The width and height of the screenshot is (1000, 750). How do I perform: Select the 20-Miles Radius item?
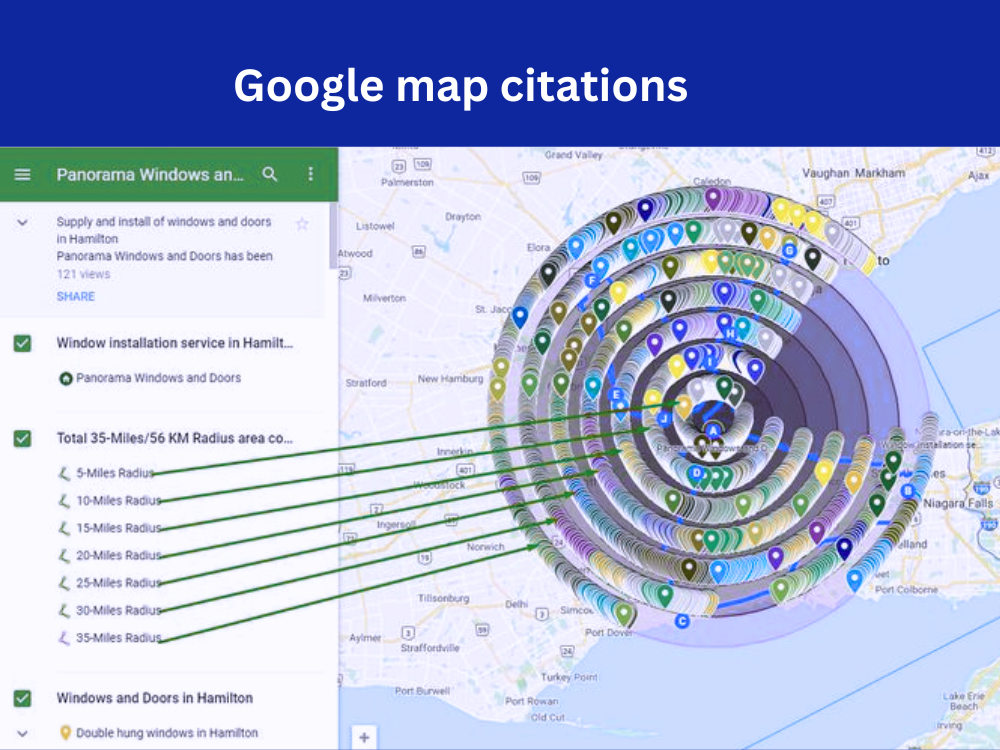click(x=119, y=555)
